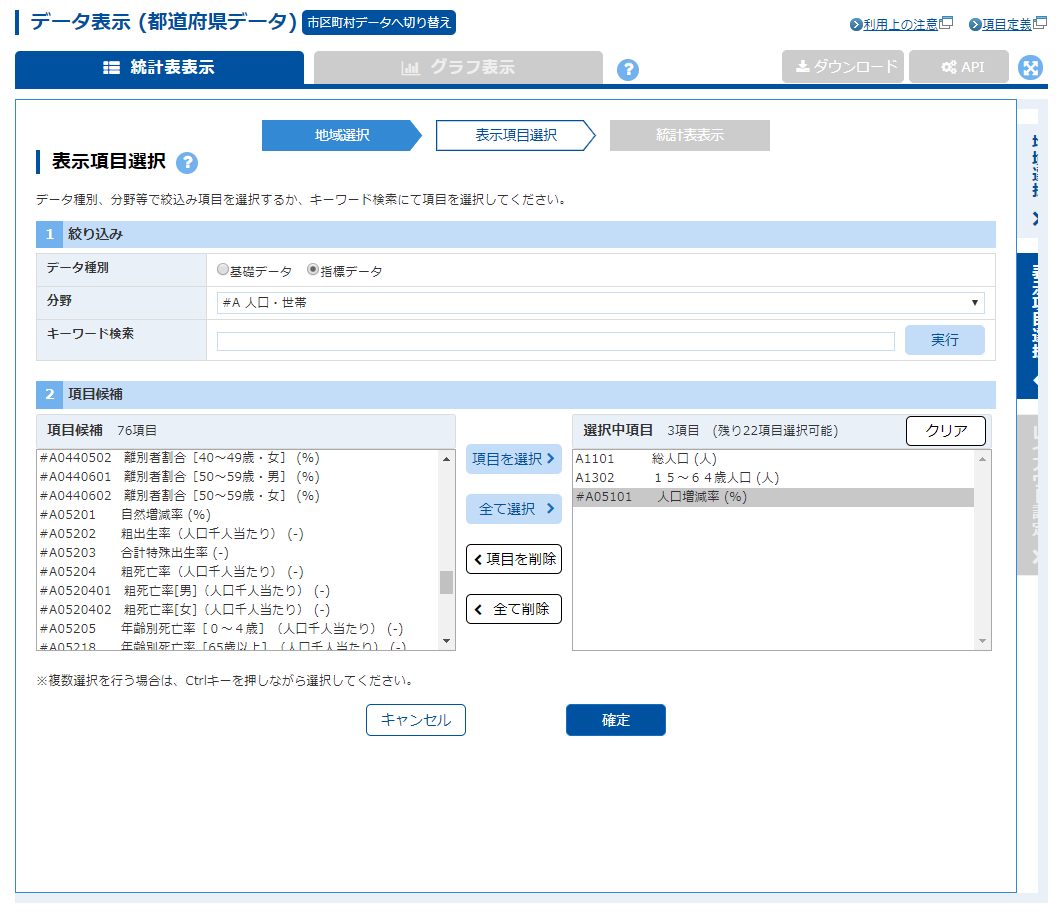The image size is (1062, 920).
Task: Click the help icon beside graph display tab
Action: 628,69
